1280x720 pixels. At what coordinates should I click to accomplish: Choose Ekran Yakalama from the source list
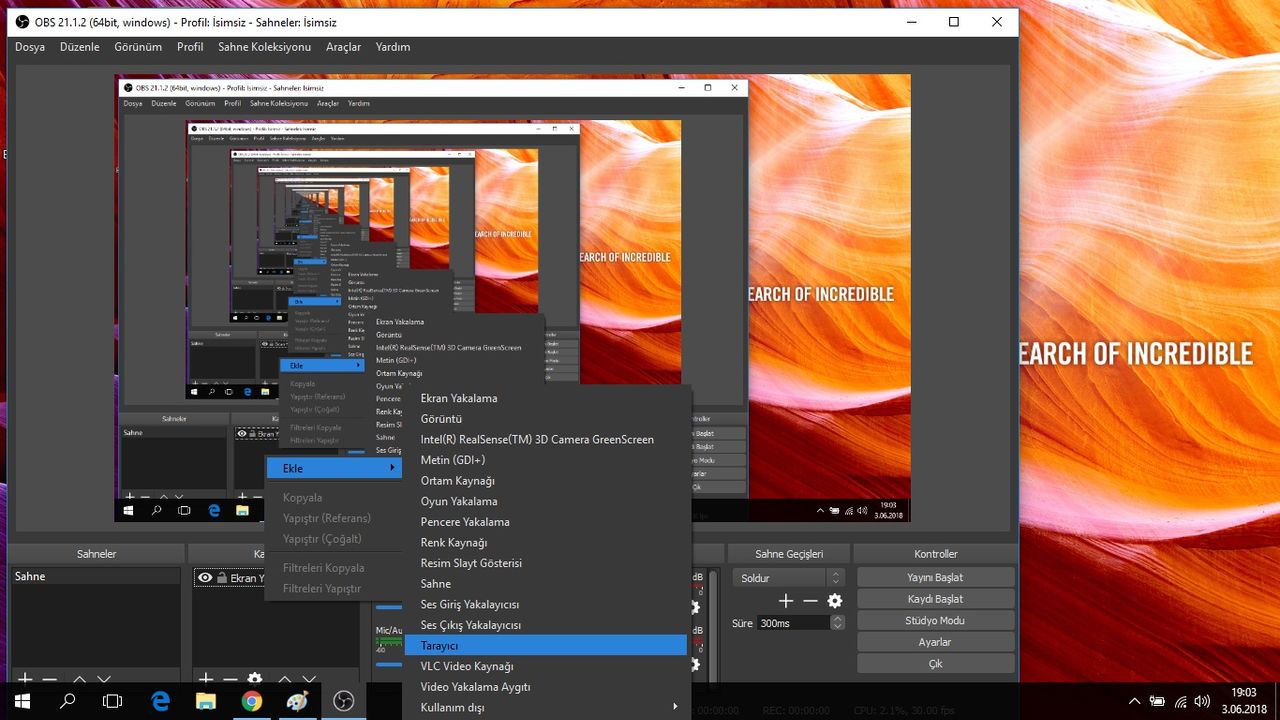click(x=548, y=398)
